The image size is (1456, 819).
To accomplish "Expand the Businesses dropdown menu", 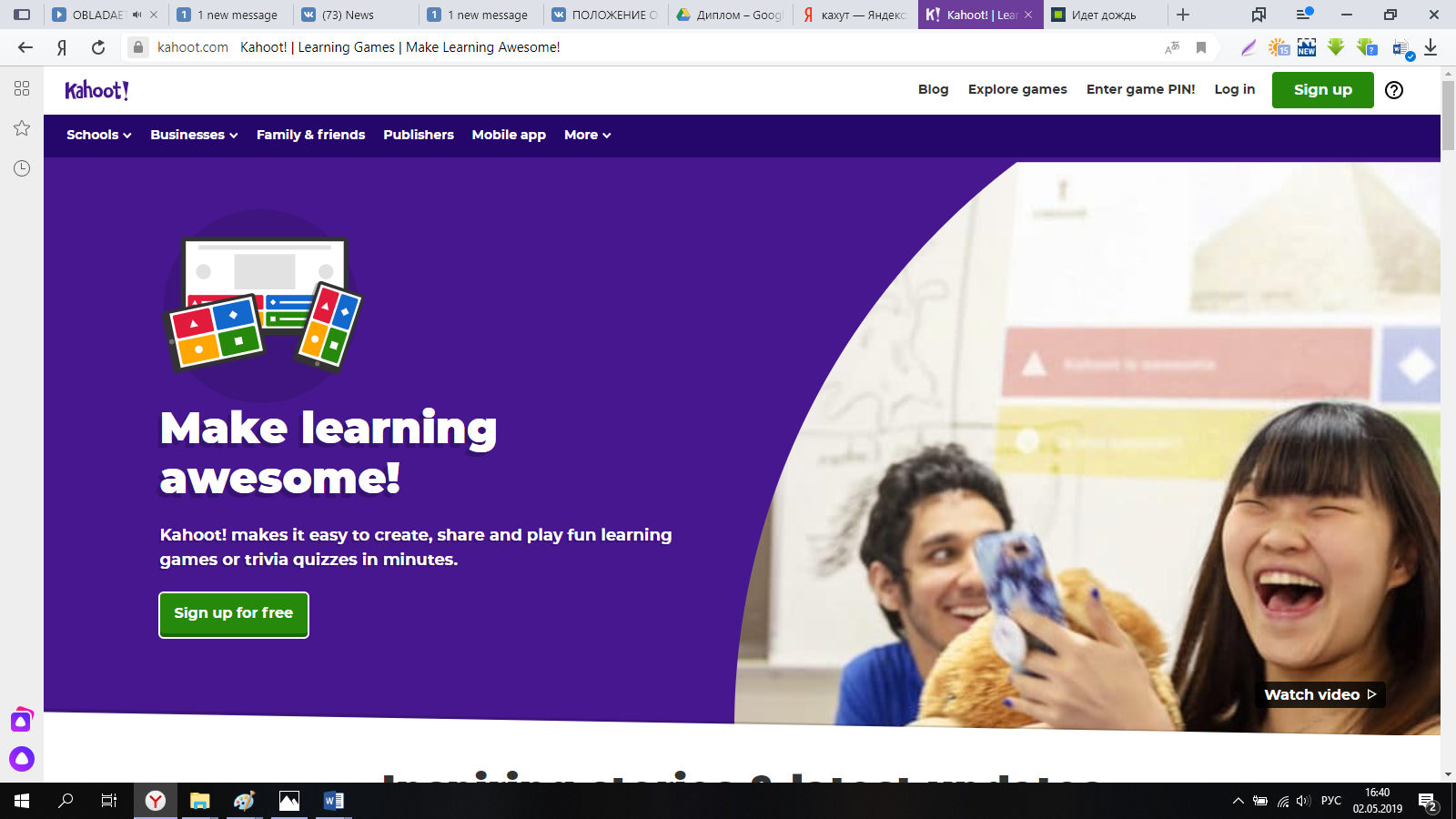I will 194,135.
